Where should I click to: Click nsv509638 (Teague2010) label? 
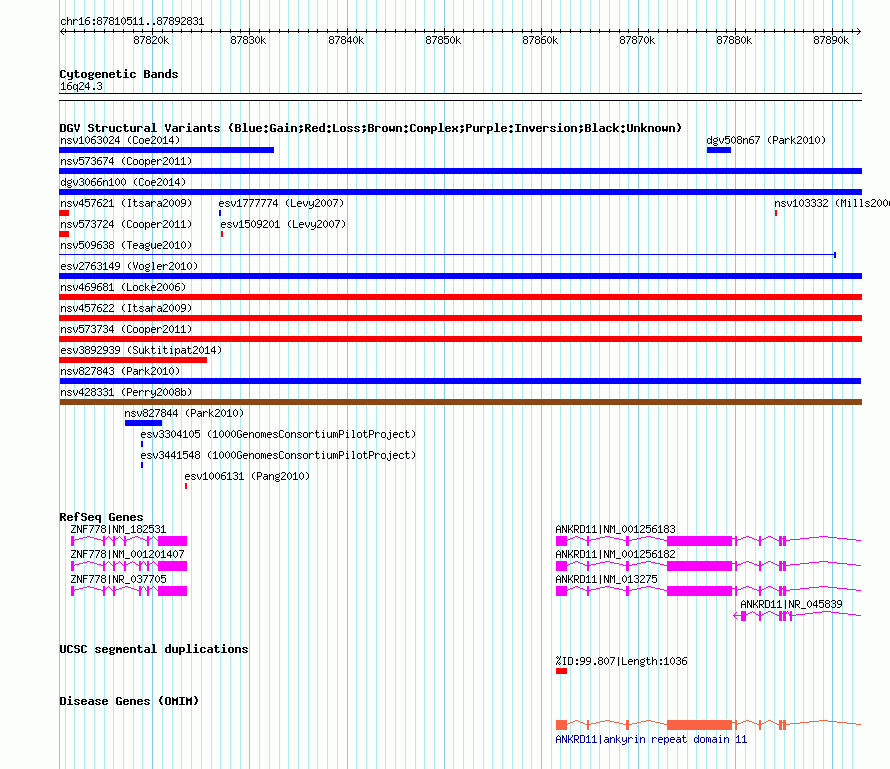[x=126, y=245]
